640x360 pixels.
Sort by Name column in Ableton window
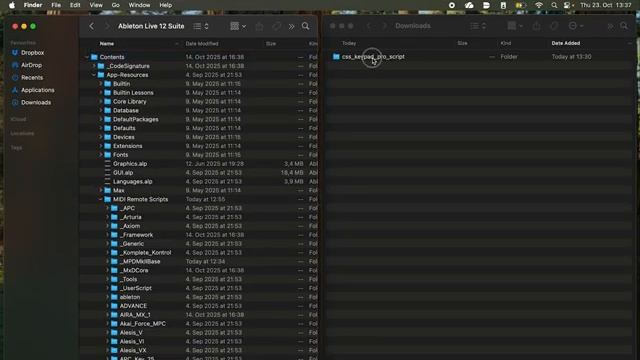click(107, 44)
